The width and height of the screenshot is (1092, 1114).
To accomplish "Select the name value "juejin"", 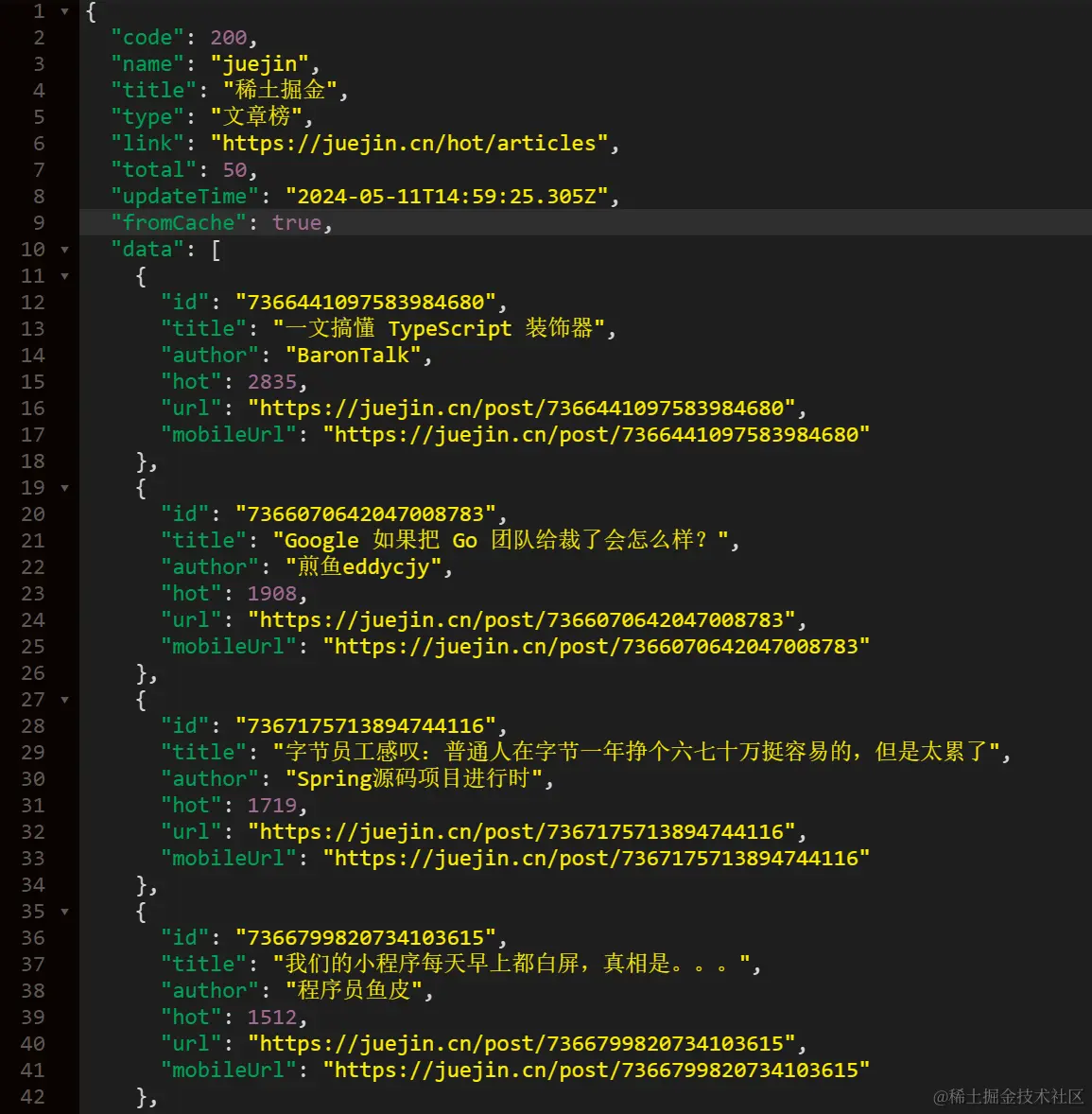I will [x=260, y=64].
